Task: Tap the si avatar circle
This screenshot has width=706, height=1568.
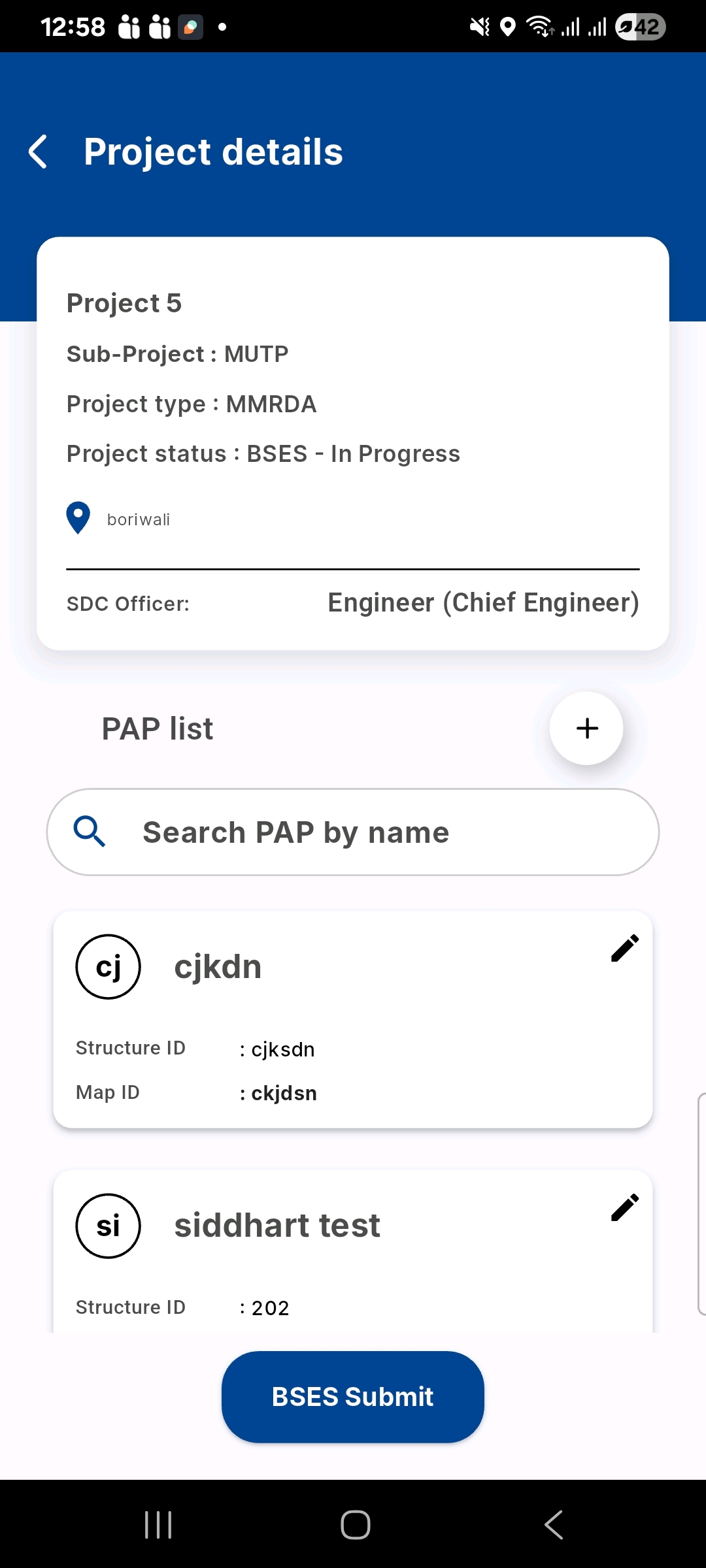Action: [109, 1226]
